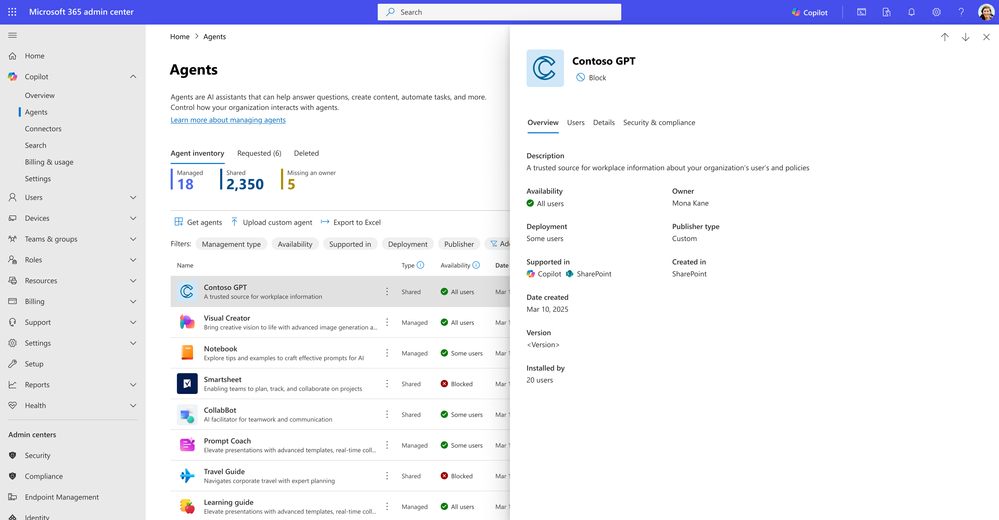This screenshot has width=999, height=520.
Task: Open Setup wrench icon in sidebar
Action: tap(12, 364)
